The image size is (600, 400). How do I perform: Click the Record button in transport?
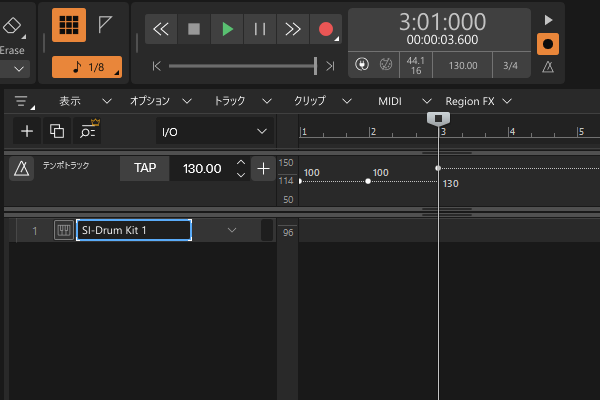325,29
